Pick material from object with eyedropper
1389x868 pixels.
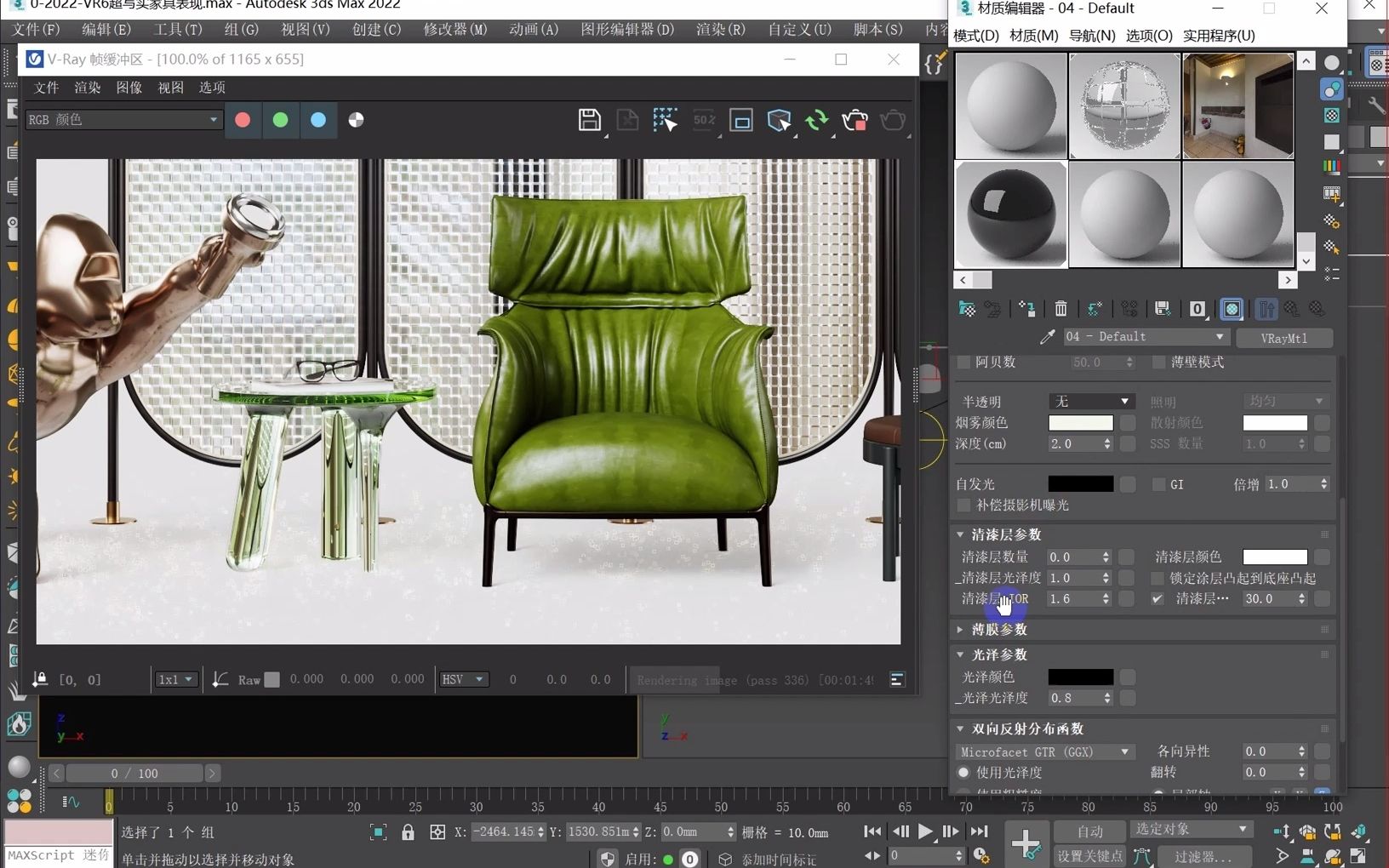pyautogui.click(x=1047, y=337)
